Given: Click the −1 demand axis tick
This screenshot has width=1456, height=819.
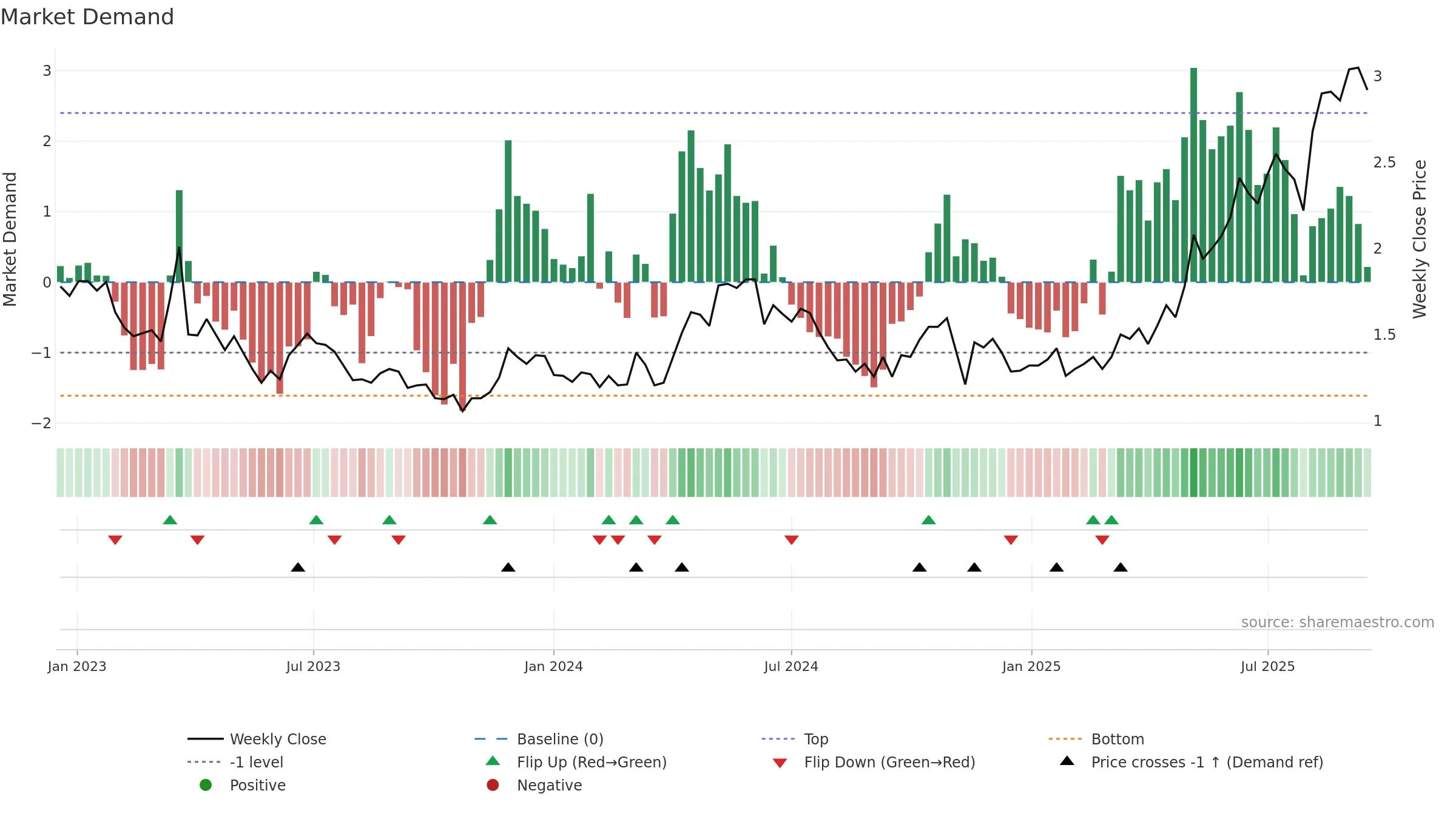Looking at the screenshot, I should point(41,352).
